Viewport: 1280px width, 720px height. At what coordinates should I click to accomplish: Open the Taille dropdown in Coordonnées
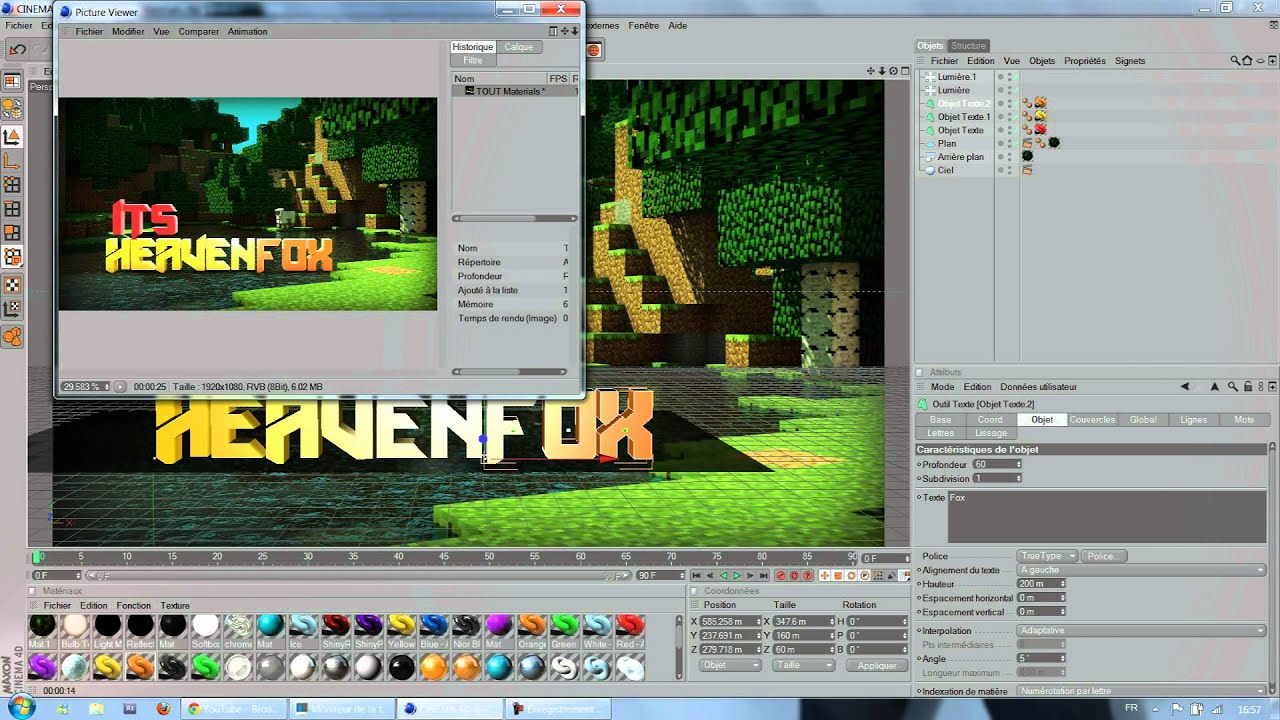(803, 665)
